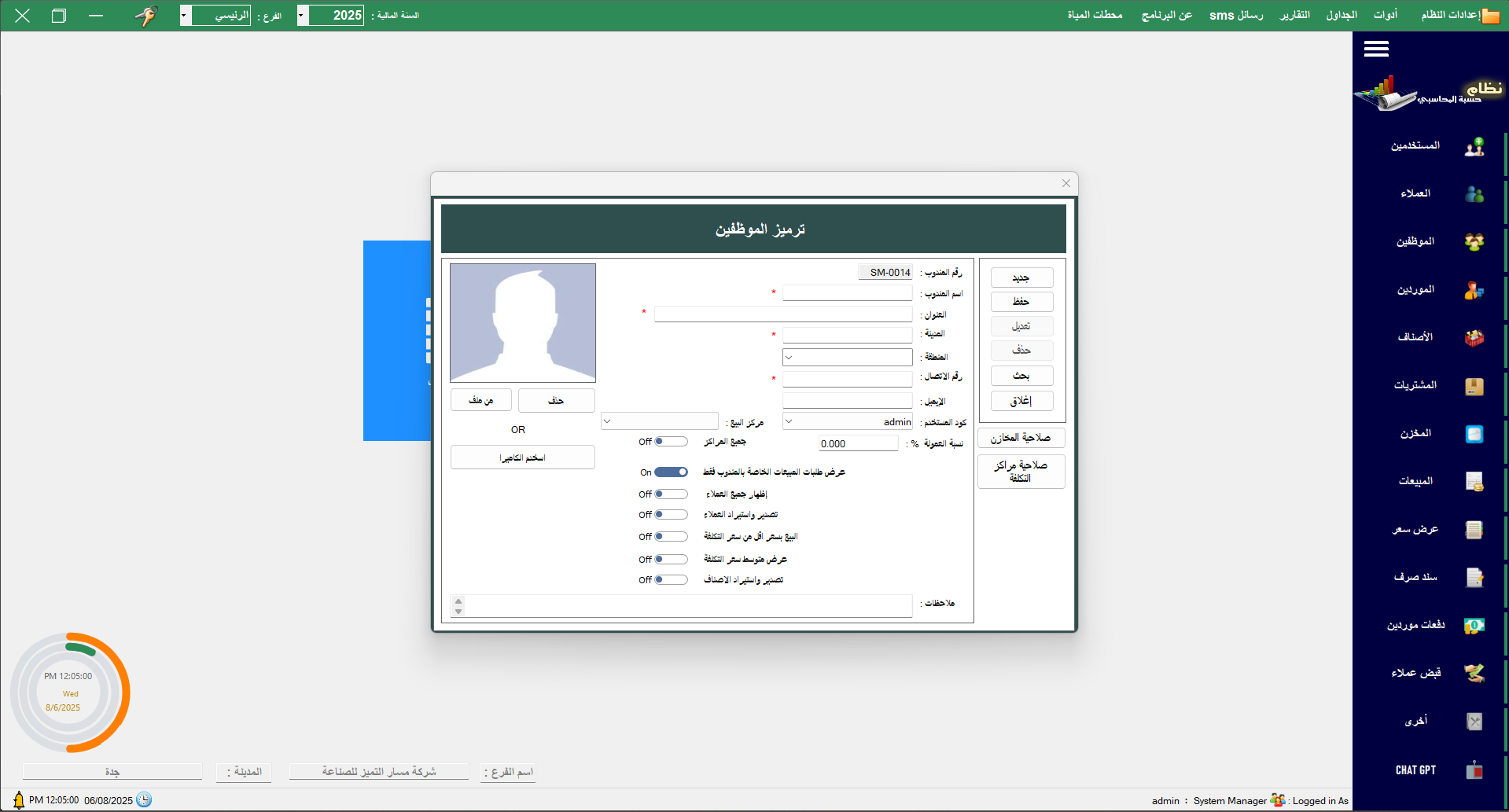Image resolution: width=1509 pixels, height=812 pixels.
Task: Open the المبيعات (Sales) sidebar icon
Action: (1474, 482)
